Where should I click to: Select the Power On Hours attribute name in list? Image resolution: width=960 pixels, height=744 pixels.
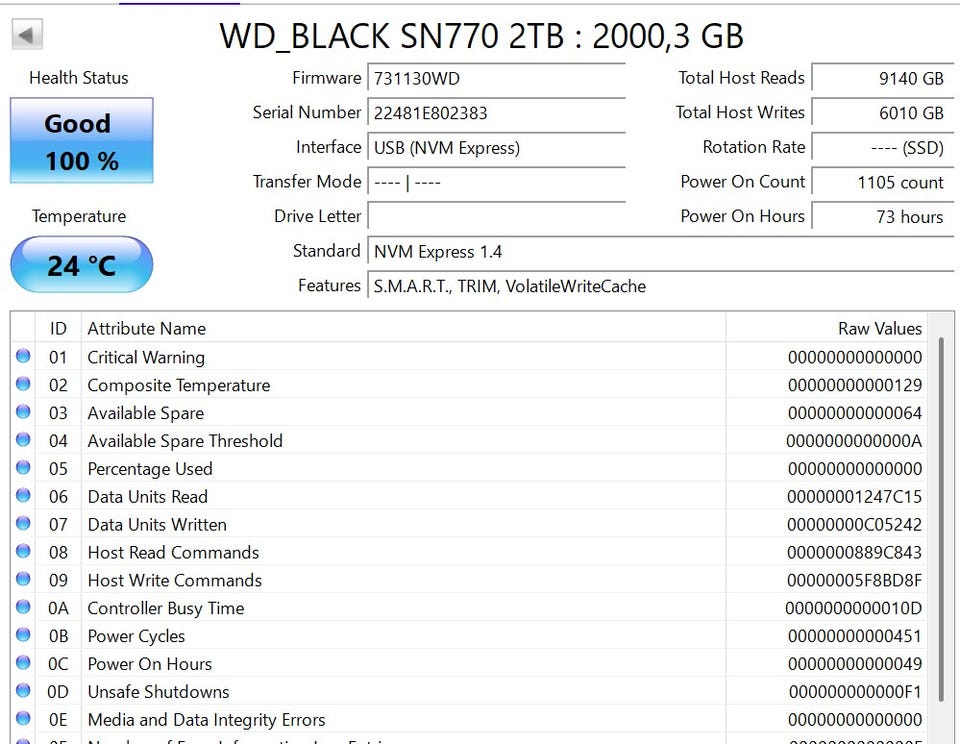pyautogui.click(x=149, y=664)
